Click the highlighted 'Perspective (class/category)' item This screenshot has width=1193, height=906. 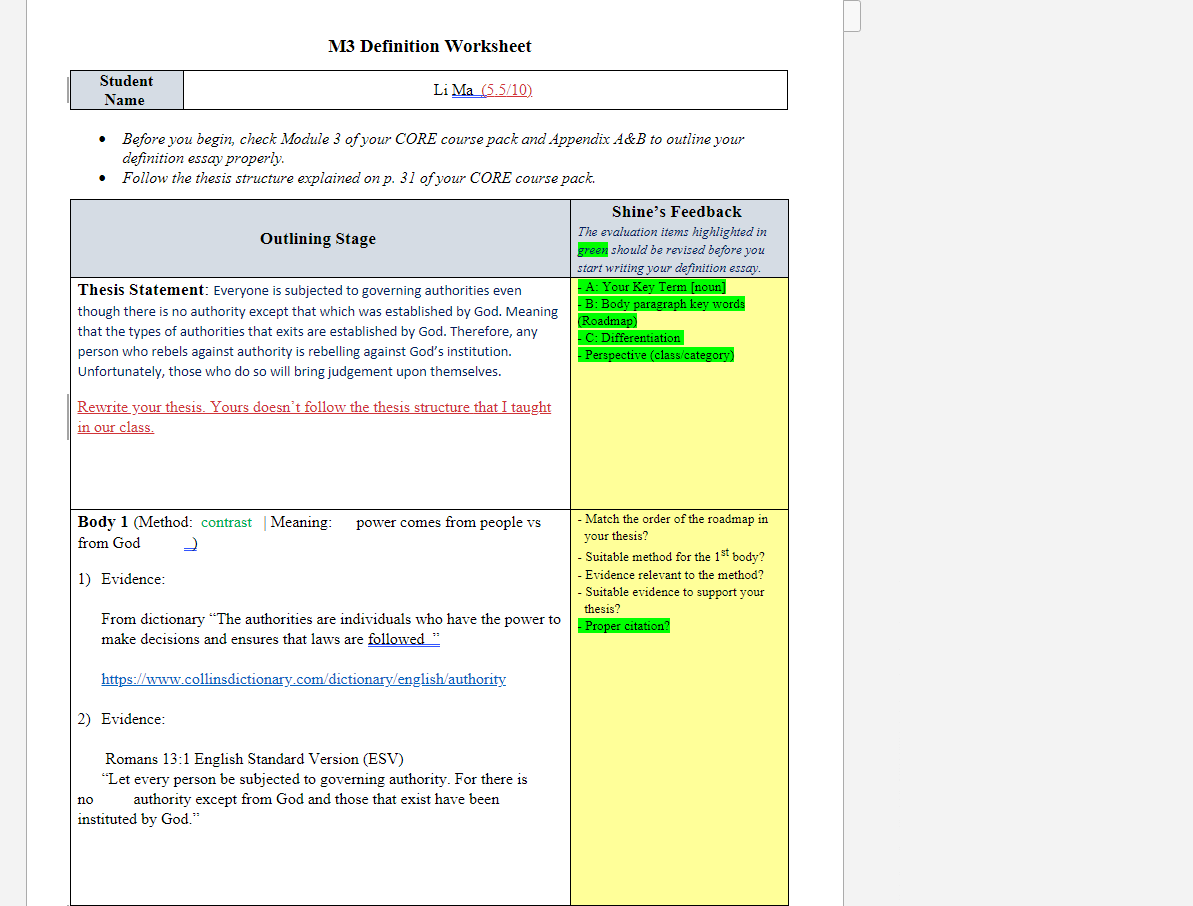[x=656, y=354]
